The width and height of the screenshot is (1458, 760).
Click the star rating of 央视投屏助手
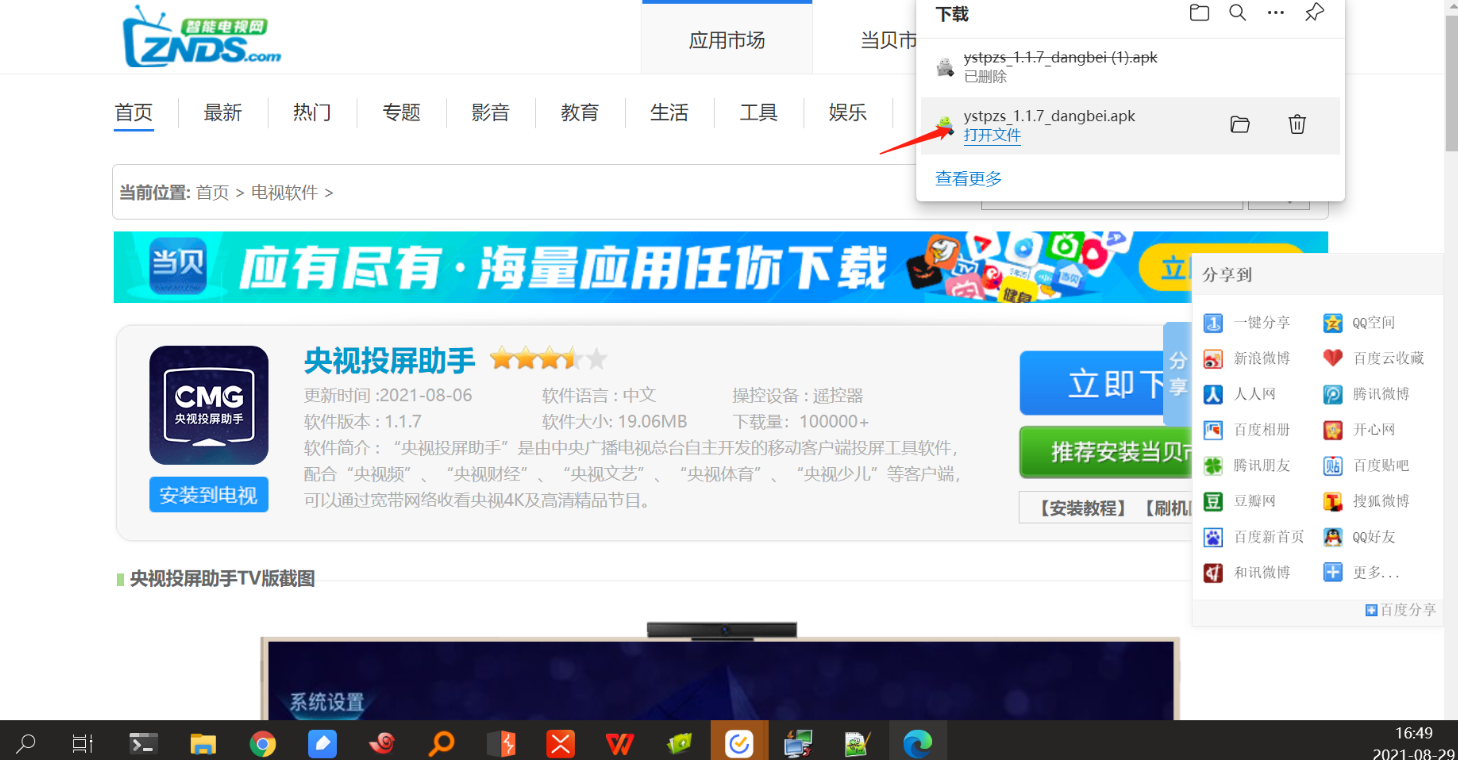(x=548, y=359)
